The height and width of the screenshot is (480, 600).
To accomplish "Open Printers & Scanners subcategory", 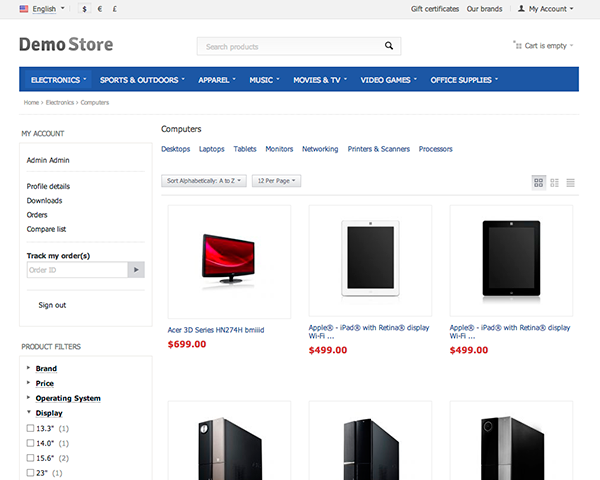I will [x=378, y=149].
